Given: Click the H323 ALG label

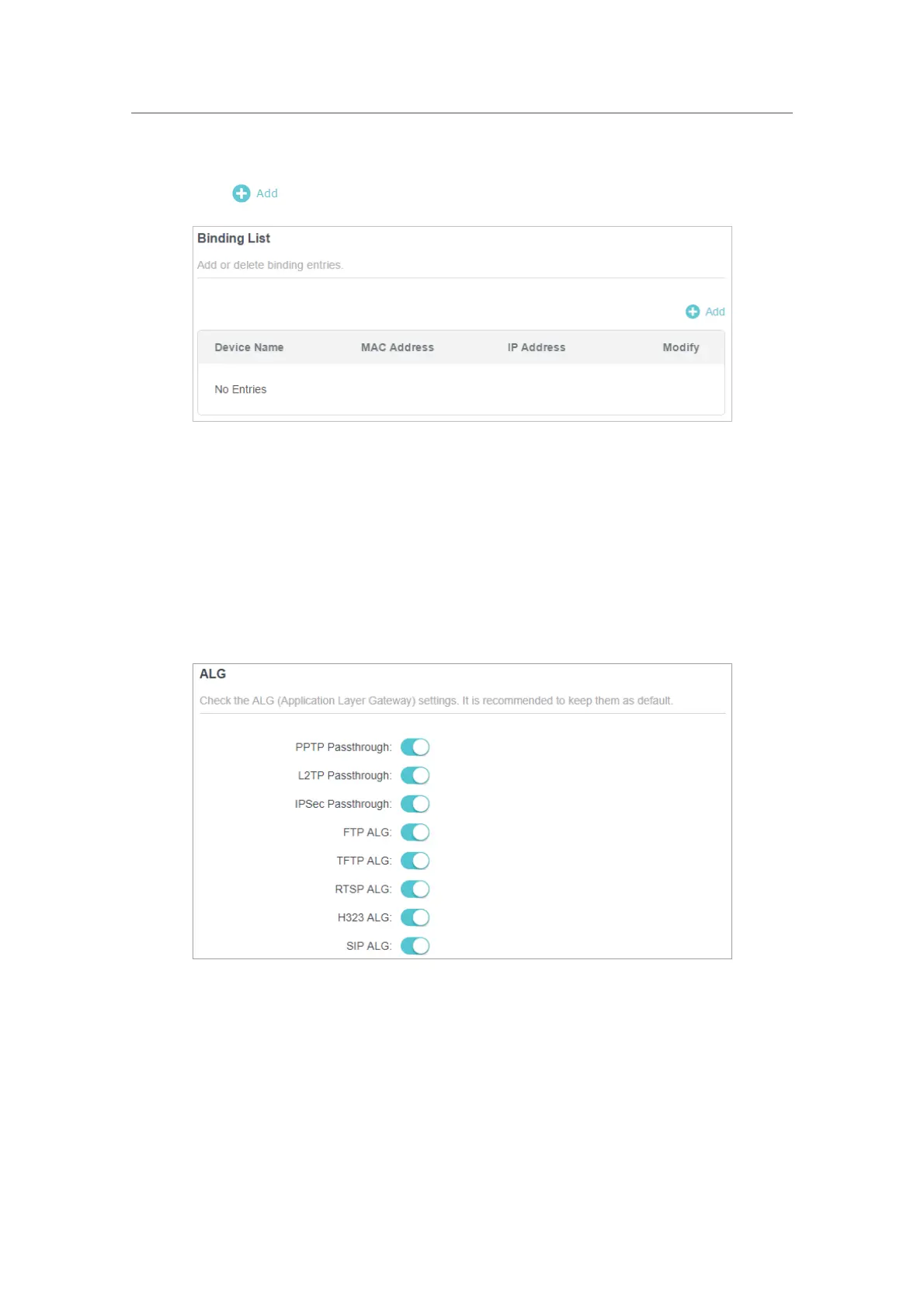Looking at the screenshot, I should [365, 917].
